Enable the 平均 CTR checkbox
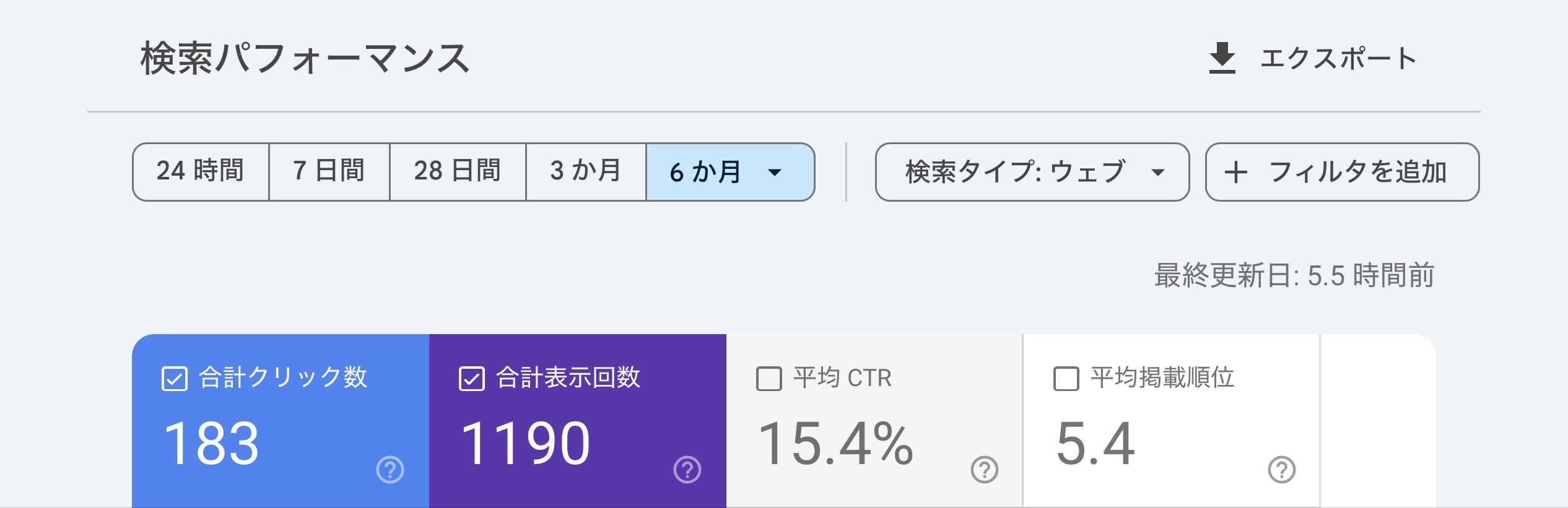Screen dimensions: 1568x508 pos(769,379)
